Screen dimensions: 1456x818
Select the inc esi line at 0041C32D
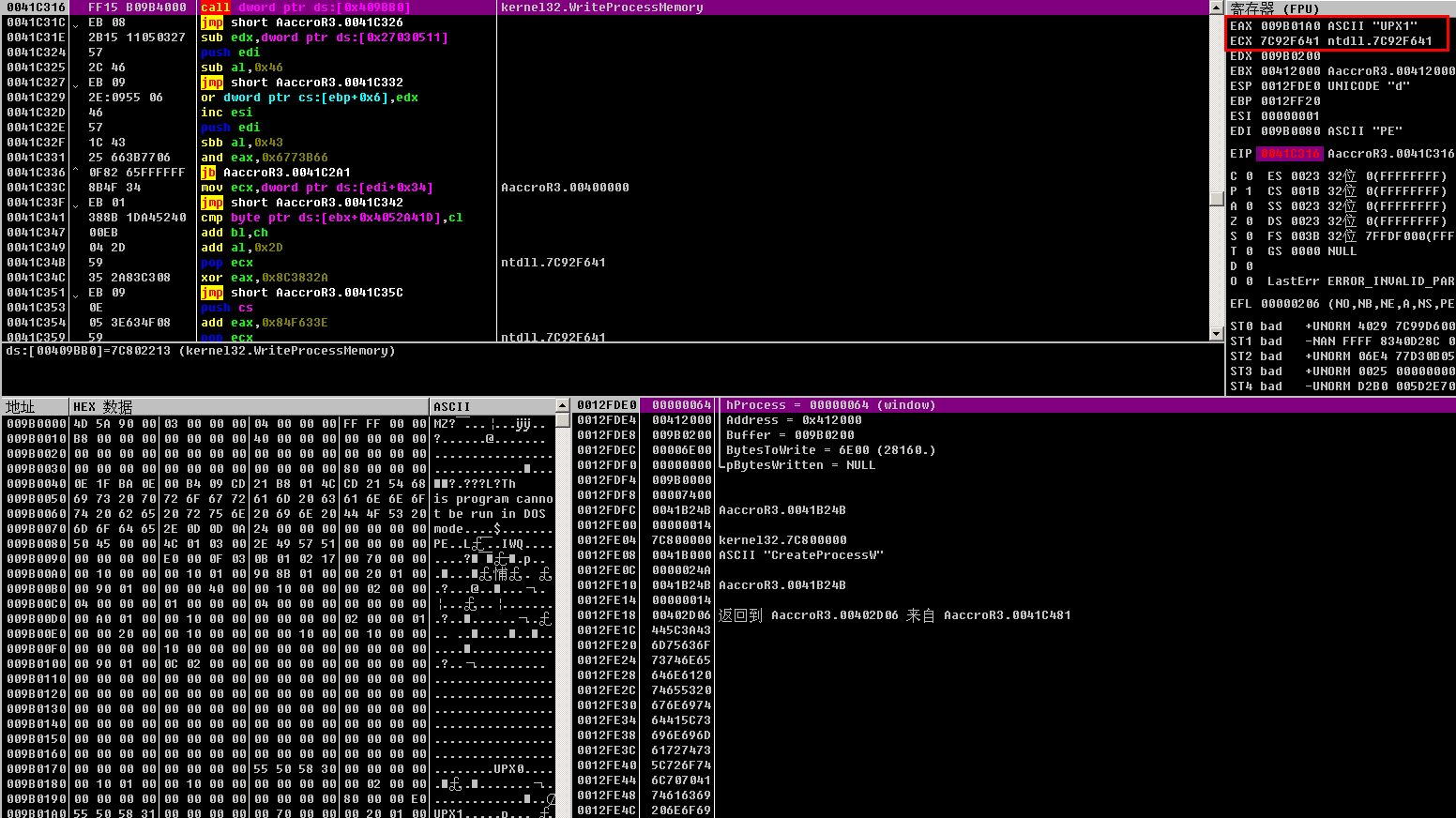tap(605, 113)
